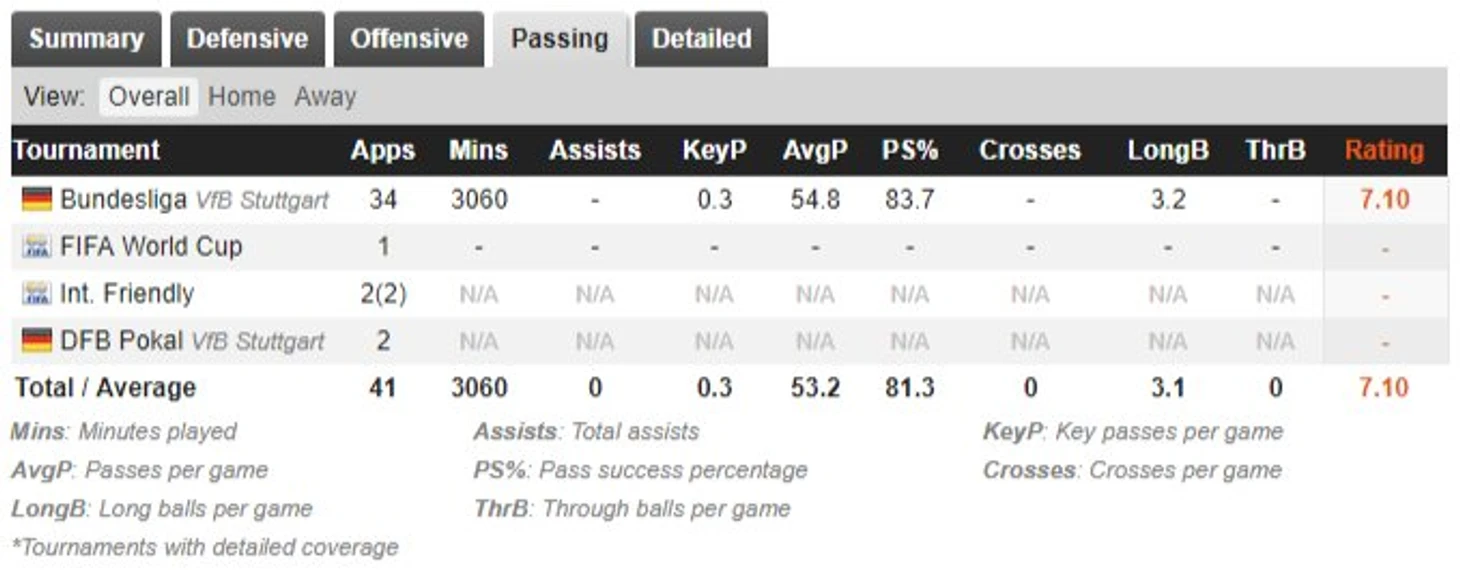Click the German flag icon beside Bundesliga
Screen dimensions: 1460x570
coord(36,200)
